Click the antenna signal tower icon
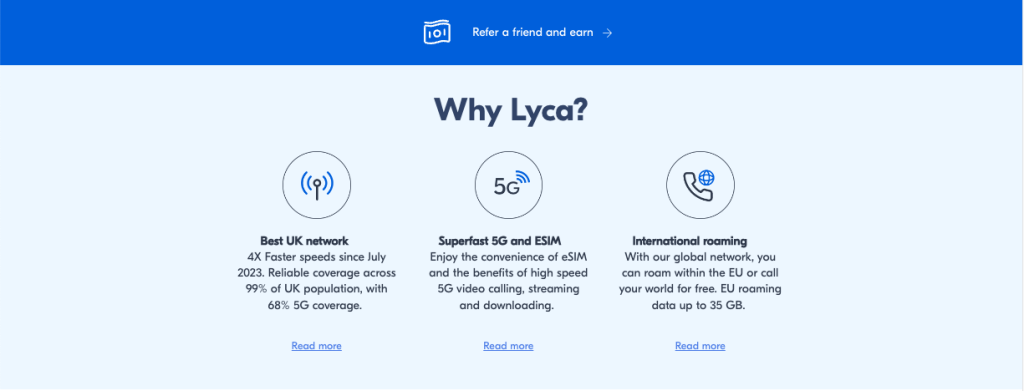The height and width of the screenshot is (391, 1024). coord(317,185)
